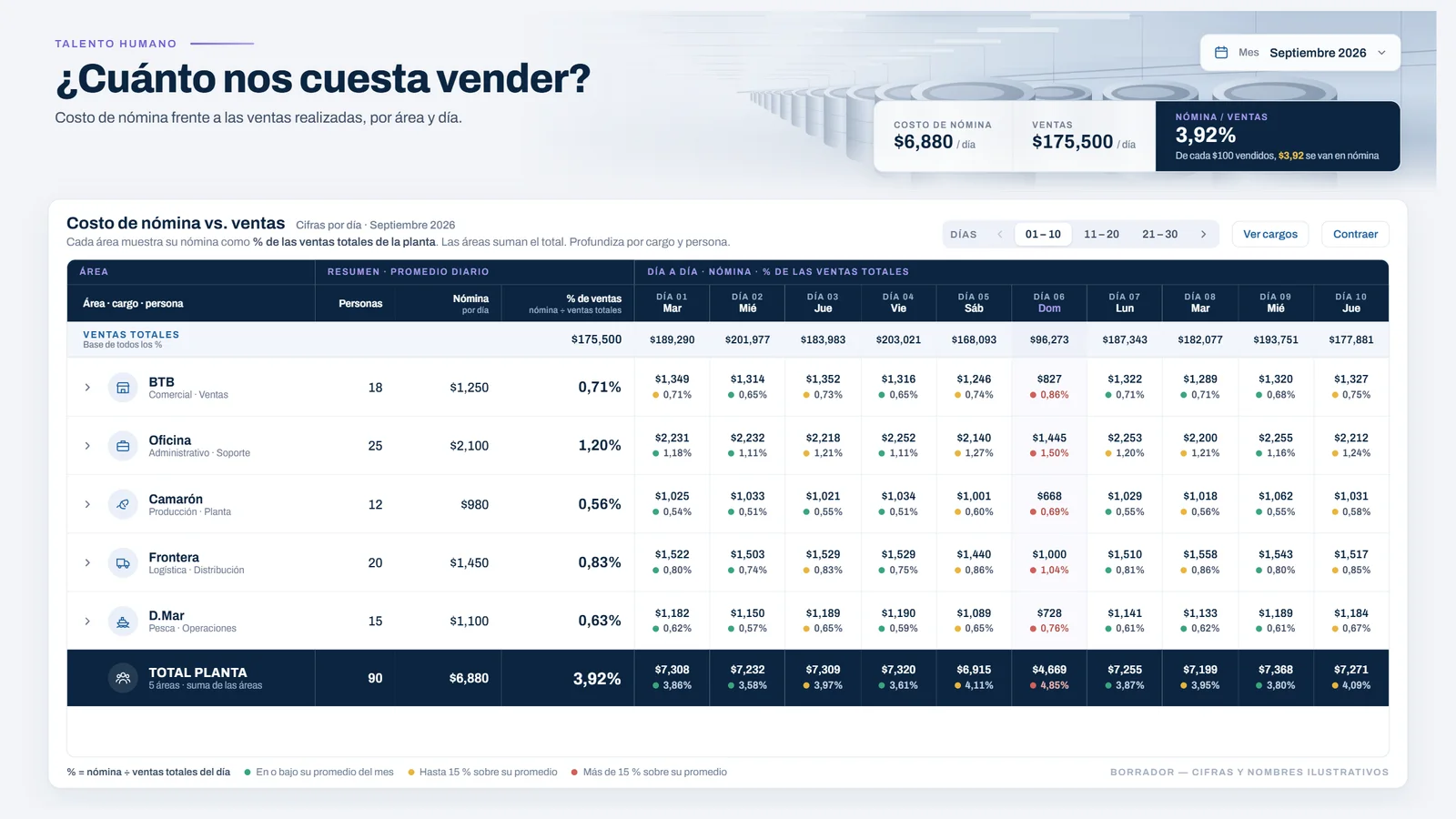1456x819 pixels.
Task: Click Total Planta's $4,669 Sunday cell
Action: pos(1049,678)
